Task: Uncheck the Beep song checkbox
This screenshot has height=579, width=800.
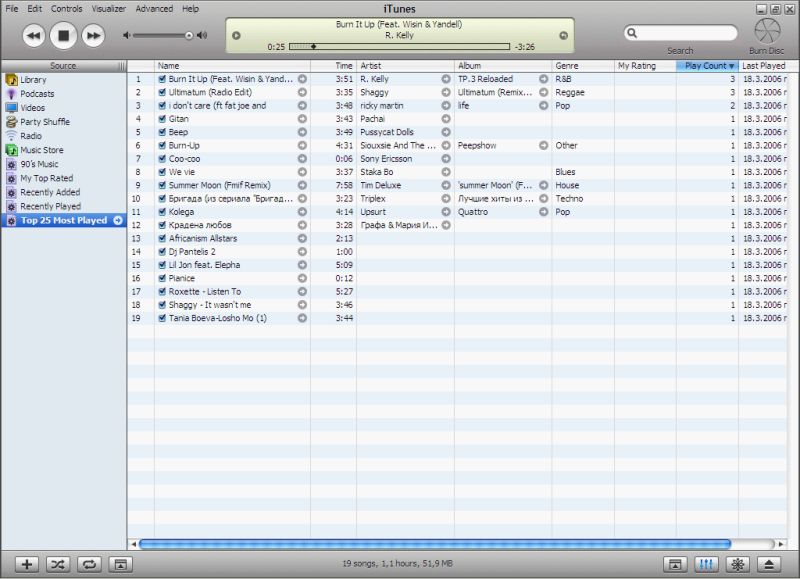Action: pos(162,132)
